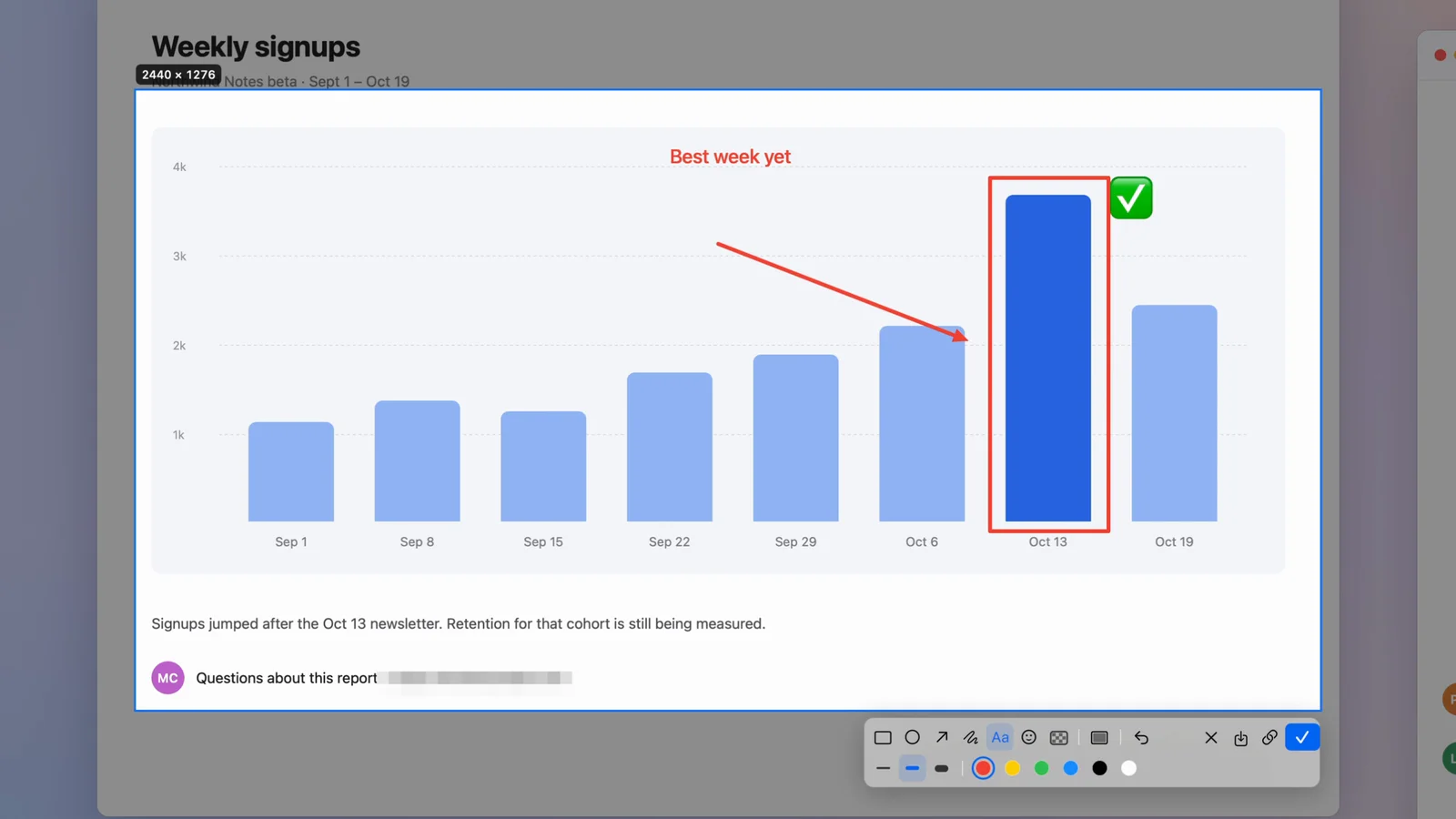
Task: Cancel the screenshot with the X icon
Action: click(x=1211, y=738)
